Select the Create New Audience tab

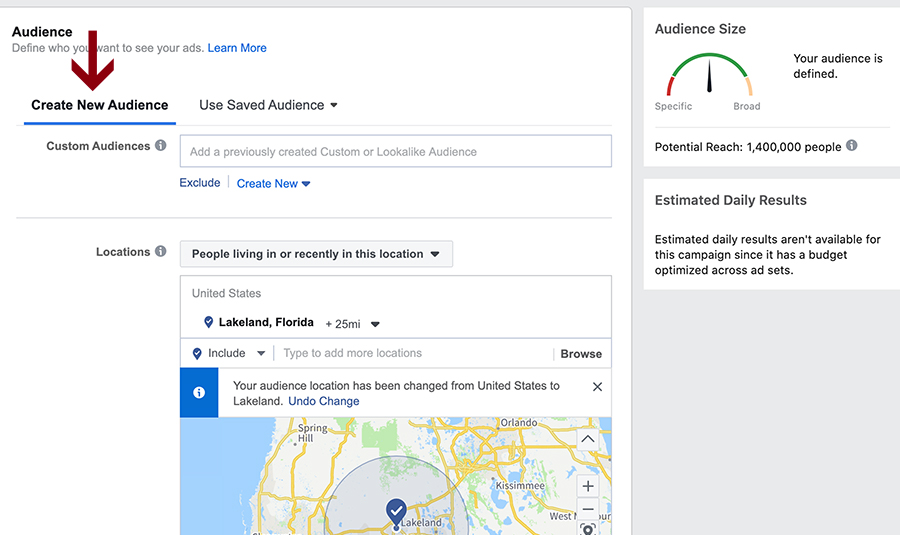click(x=100, y=105)
